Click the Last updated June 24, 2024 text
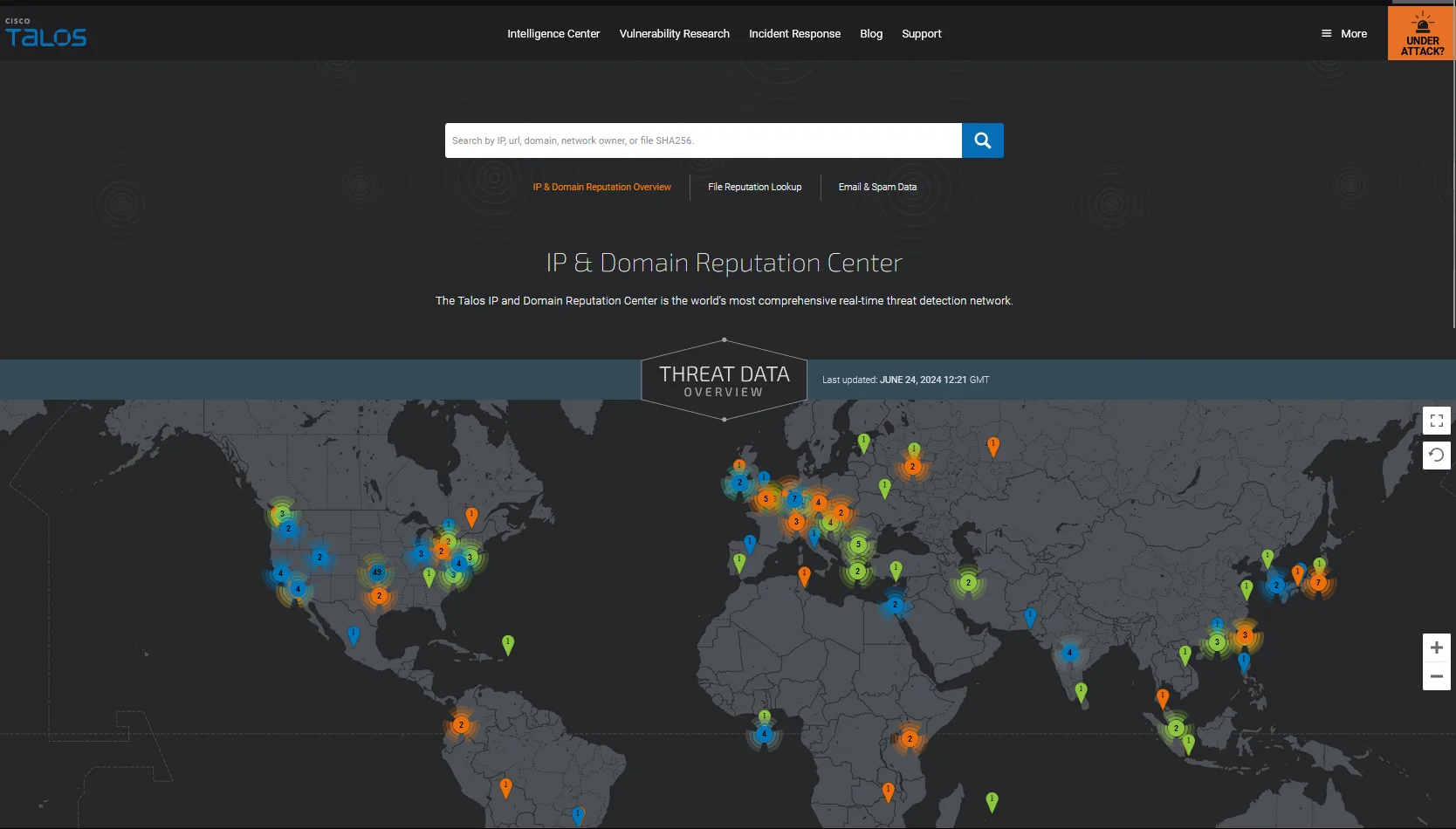This screenshot has height=829, width=1456. pos(905,380)
